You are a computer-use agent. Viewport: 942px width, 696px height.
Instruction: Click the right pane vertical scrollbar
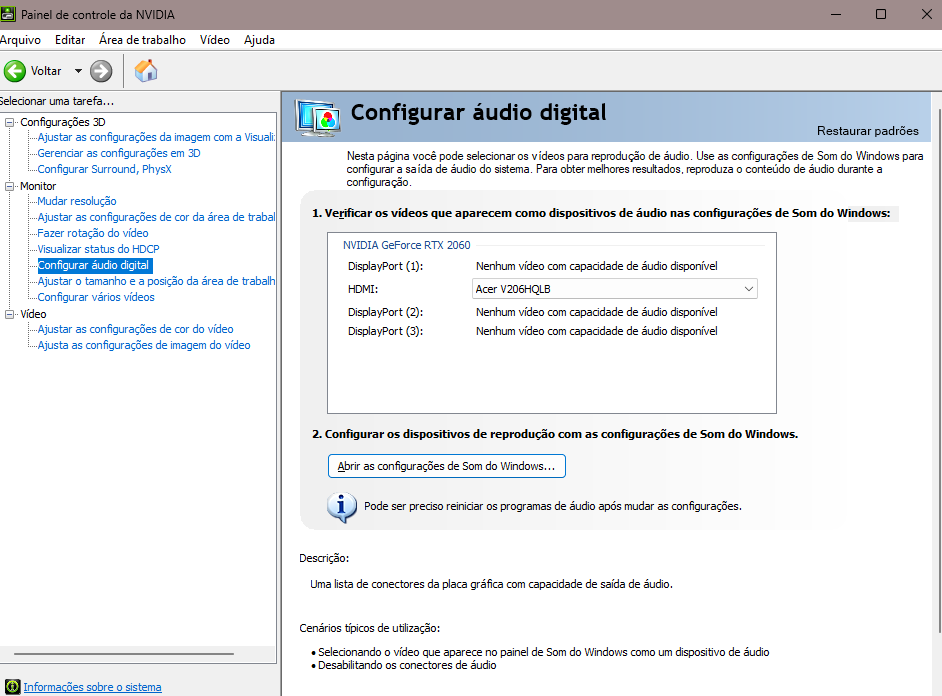click(x=939, y=371)
